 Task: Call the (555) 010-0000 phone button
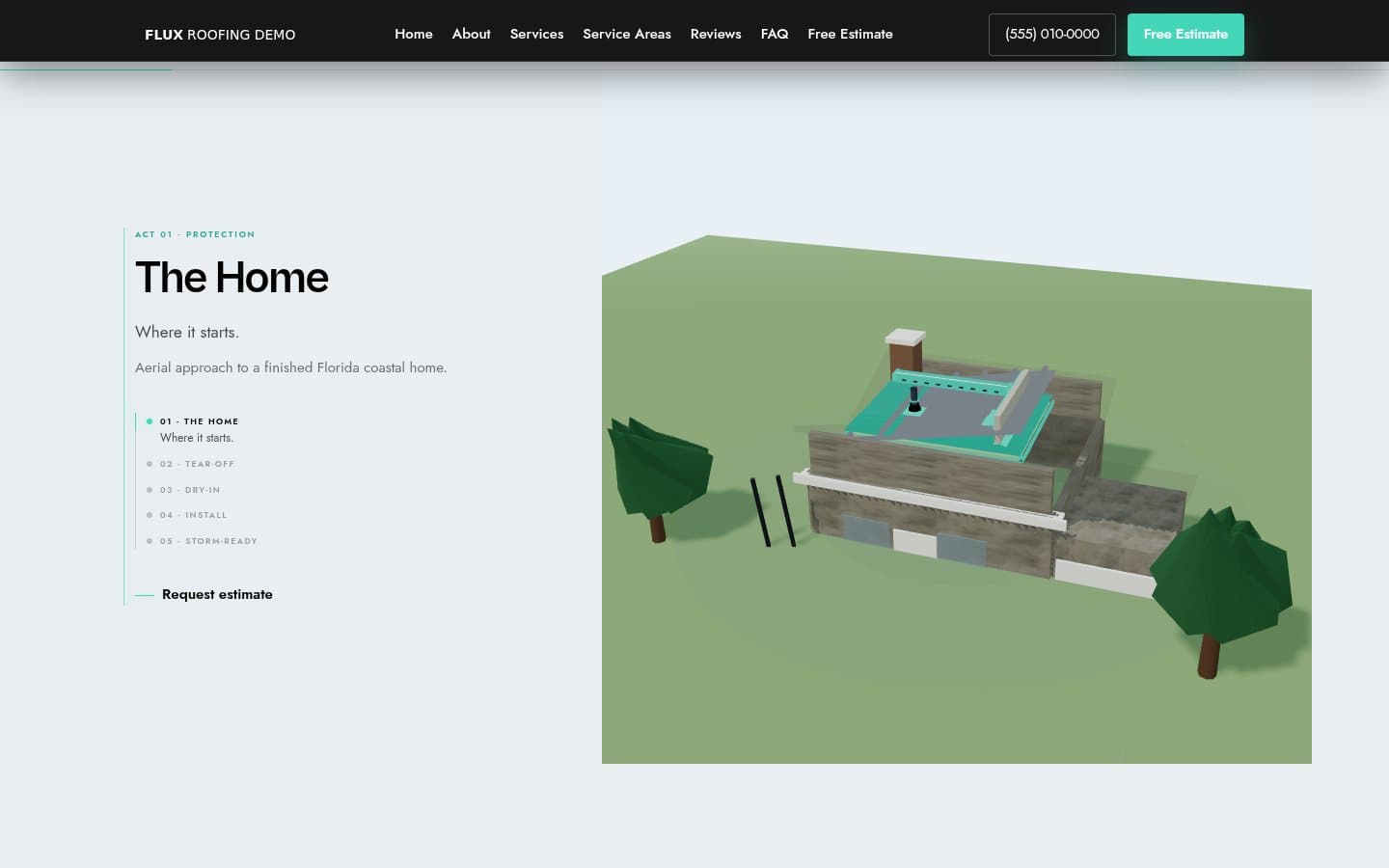[1052, 35]
